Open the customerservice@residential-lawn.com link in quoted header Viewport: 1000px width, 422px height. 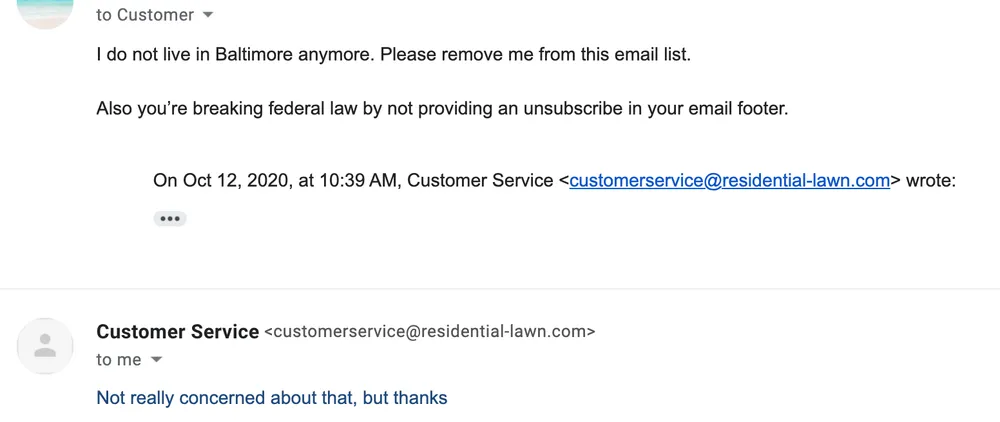pos(729,180)
